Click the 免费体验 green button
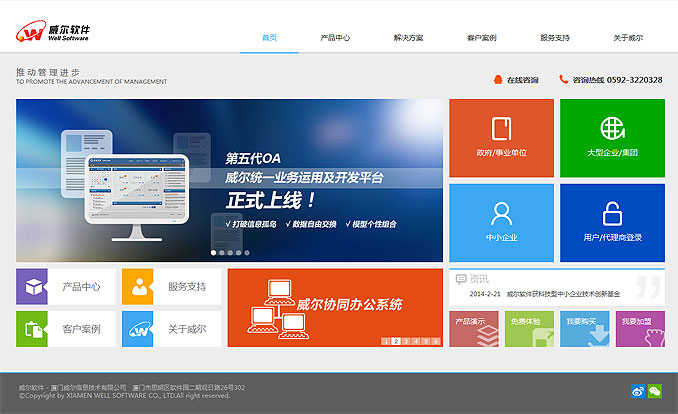 (529, 329)
